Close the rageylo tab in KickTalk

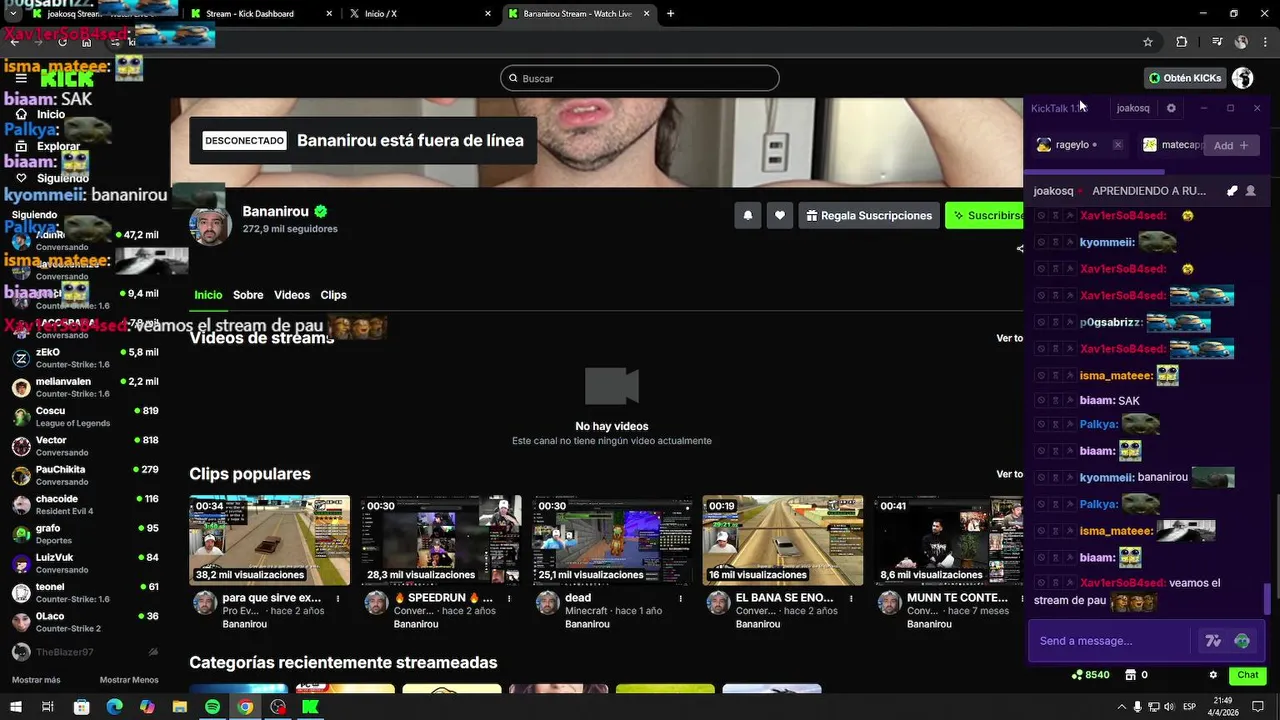pyautogui.click(x=1117, y=145)
